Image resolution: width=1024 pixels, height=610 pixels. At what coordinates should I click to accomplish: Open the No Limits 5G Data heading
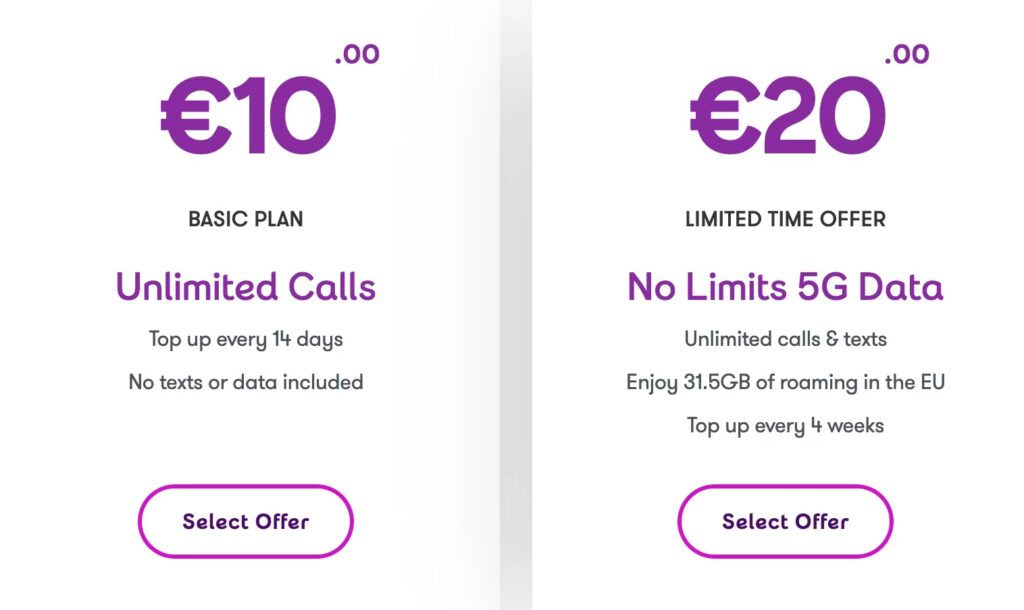(x=785, y=288)
